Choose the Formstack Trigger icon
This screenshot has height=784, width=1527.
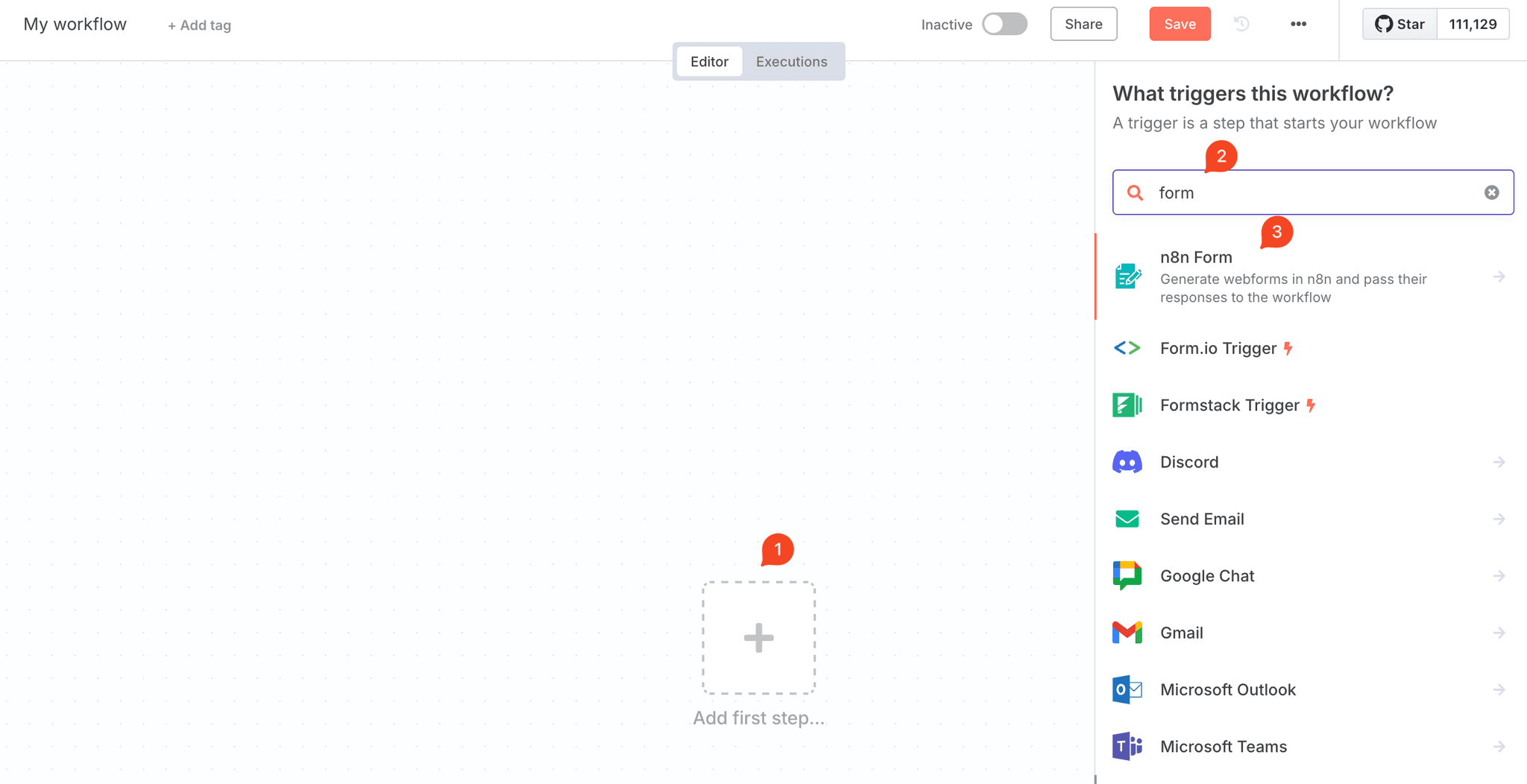tap(1127, 405)
